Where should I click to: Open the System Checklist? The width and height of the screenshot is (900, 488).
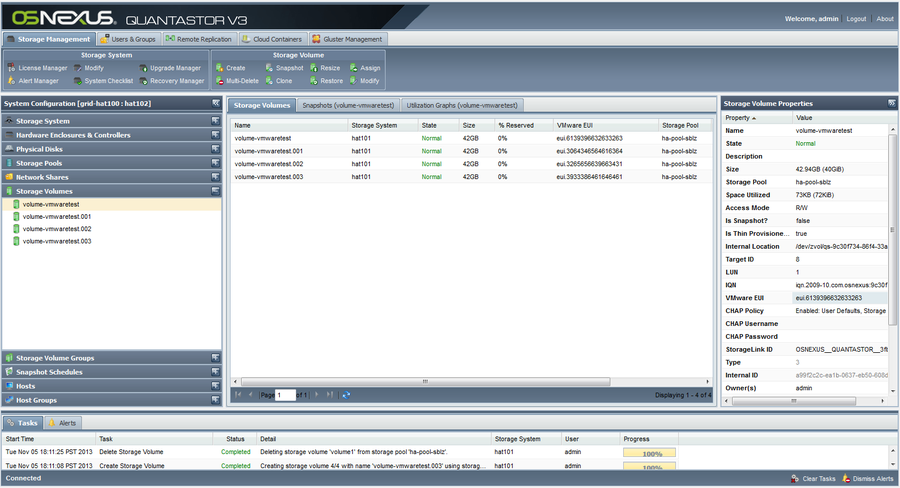coord(103,81)
